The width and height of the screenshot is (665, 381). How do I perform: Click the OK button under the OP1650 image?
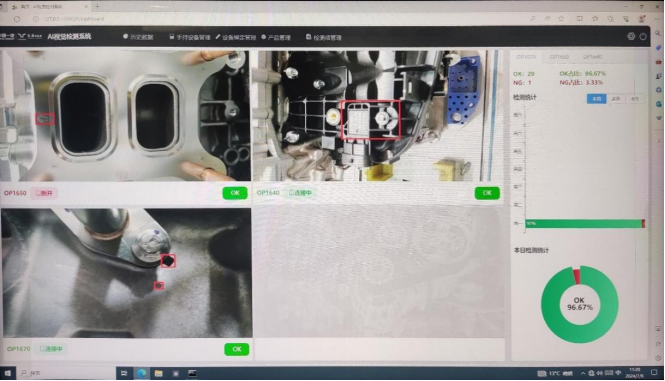coord(235,193)
